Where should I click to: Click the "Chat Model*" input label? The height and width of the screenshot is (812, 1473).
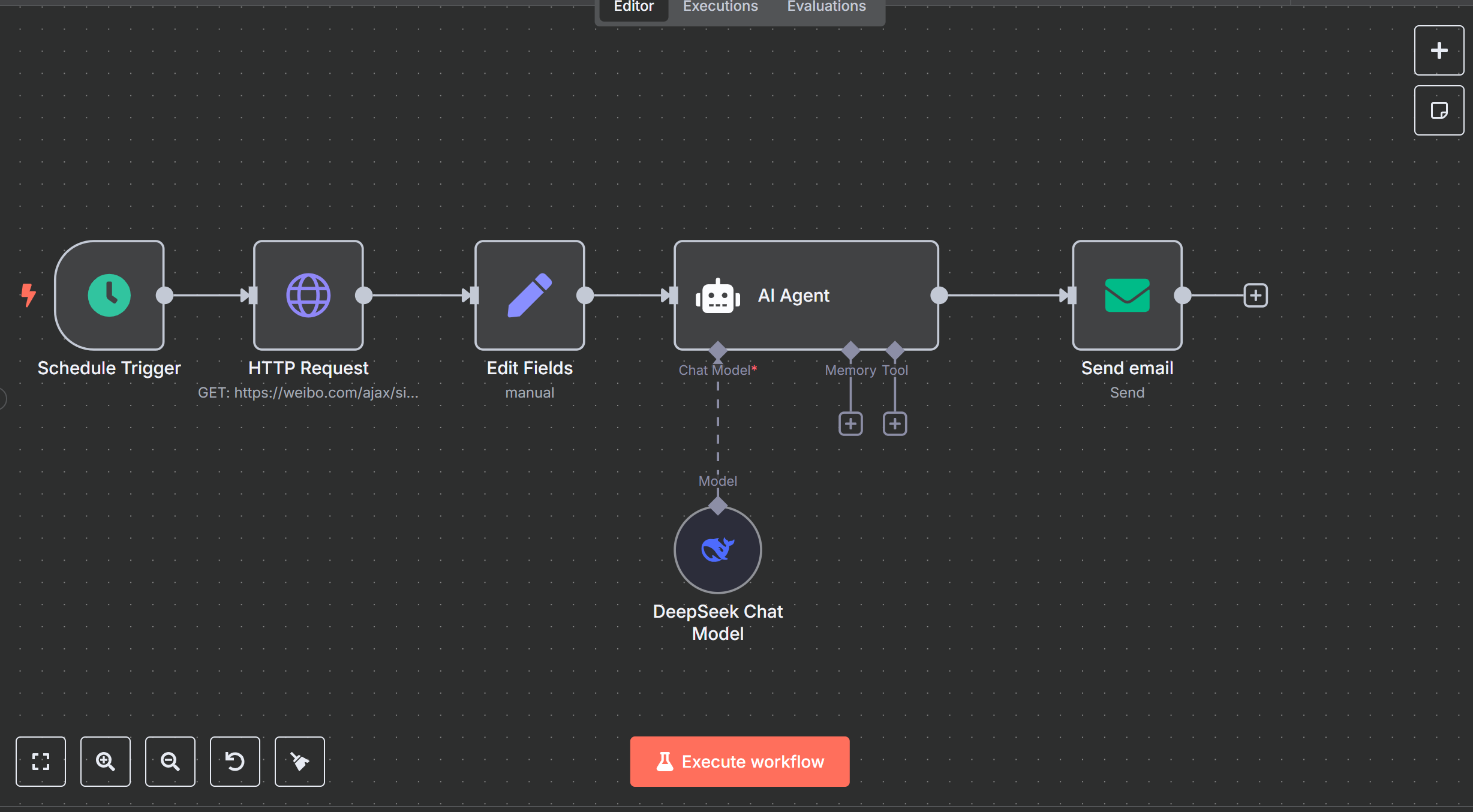[717, 371]
